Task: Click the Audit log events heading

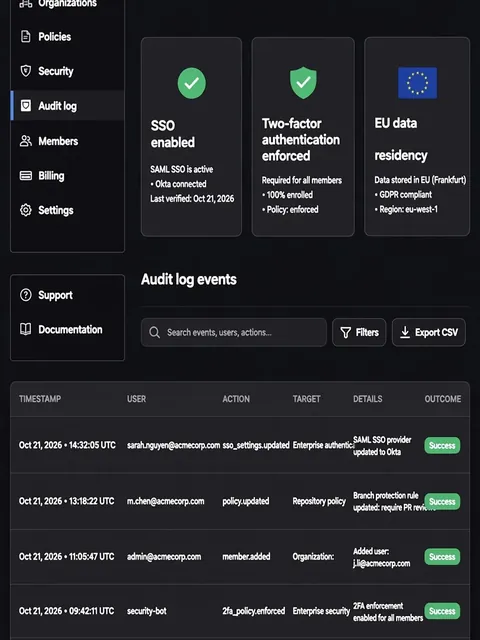Action: coord(189,280)
